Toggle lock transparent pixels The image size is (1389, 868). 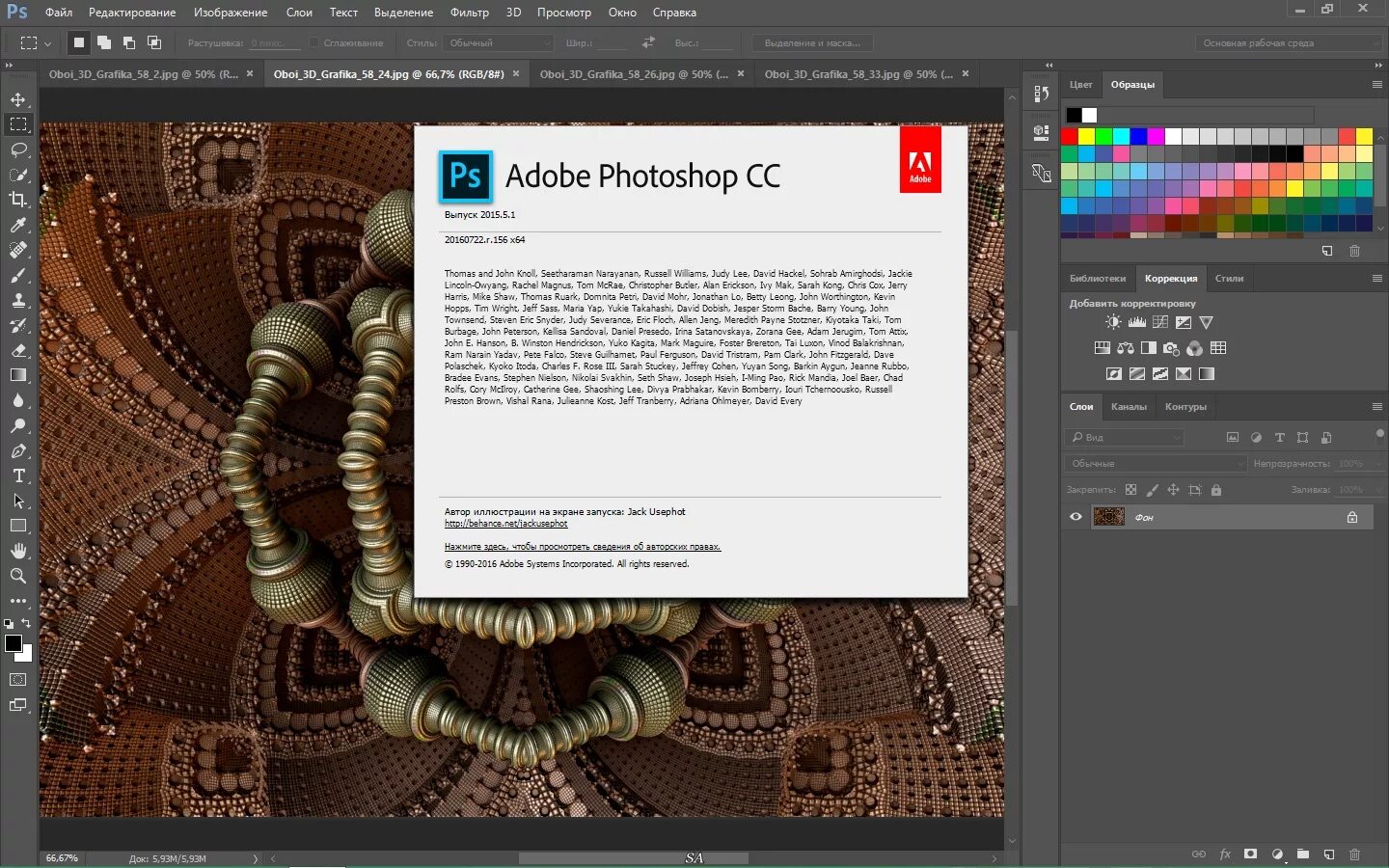pos(1130,490)
